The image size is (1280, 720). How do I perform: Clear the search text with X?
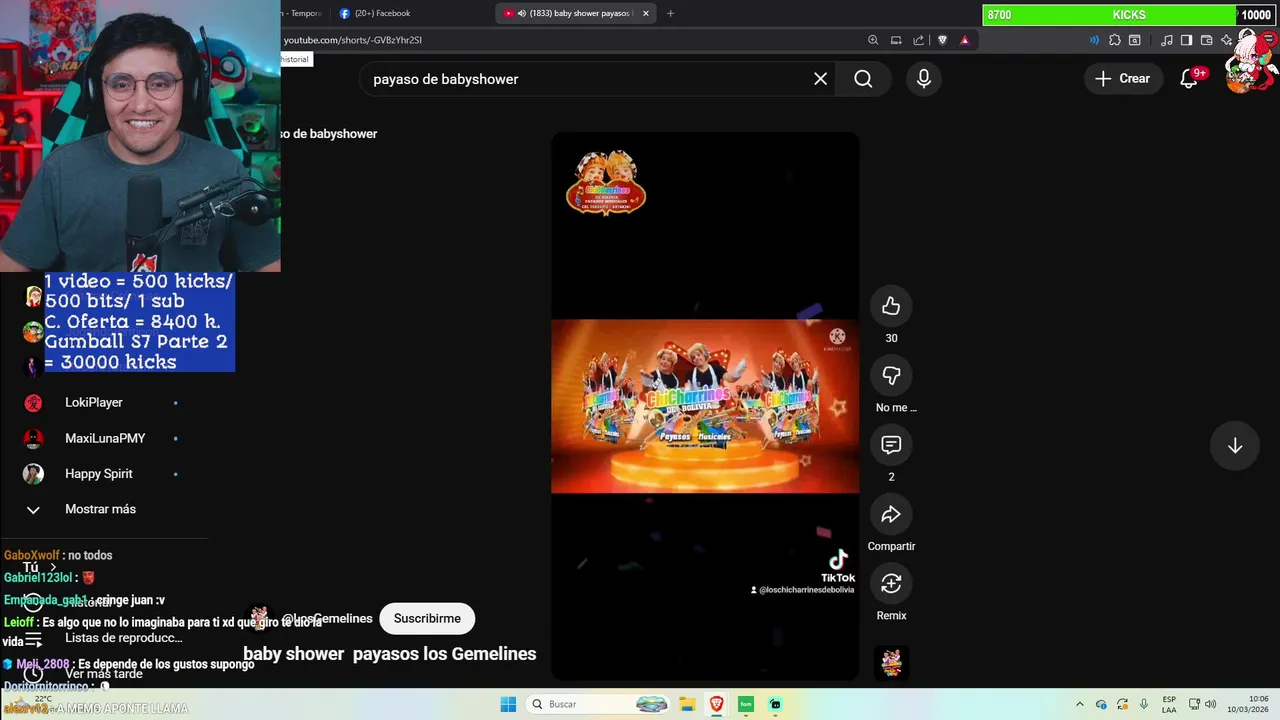tap(820, 79)
